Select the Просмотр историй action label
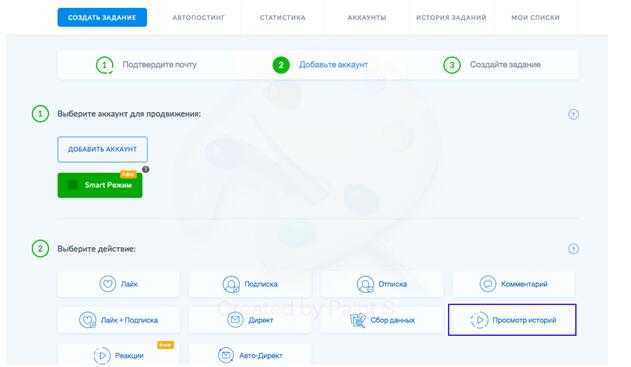 (x=524, y=320)
